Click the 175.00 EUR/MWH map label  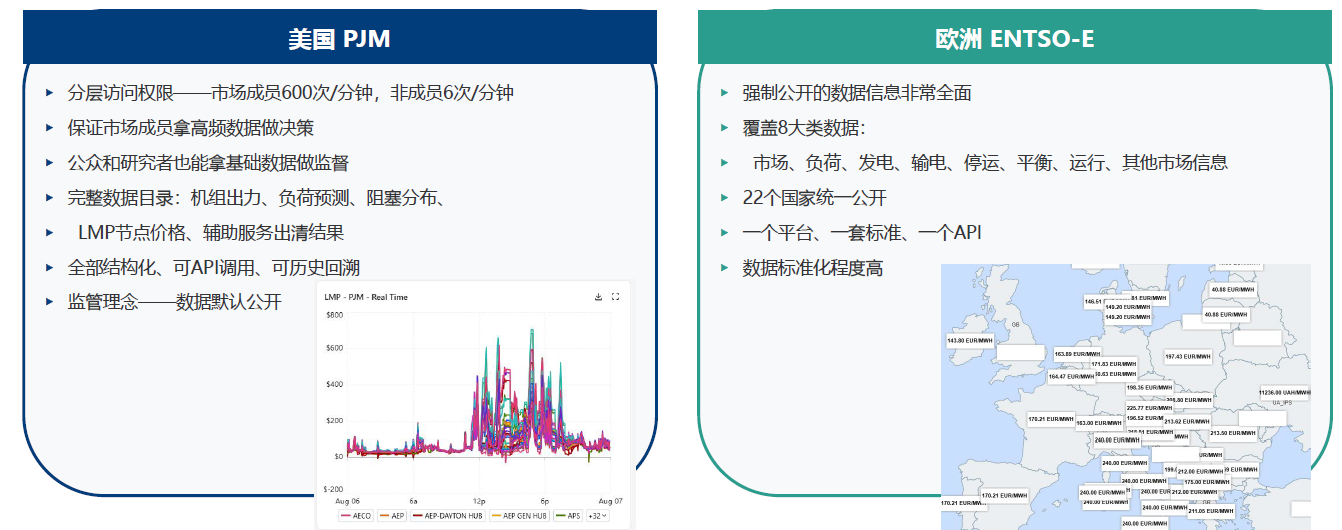1206,482
